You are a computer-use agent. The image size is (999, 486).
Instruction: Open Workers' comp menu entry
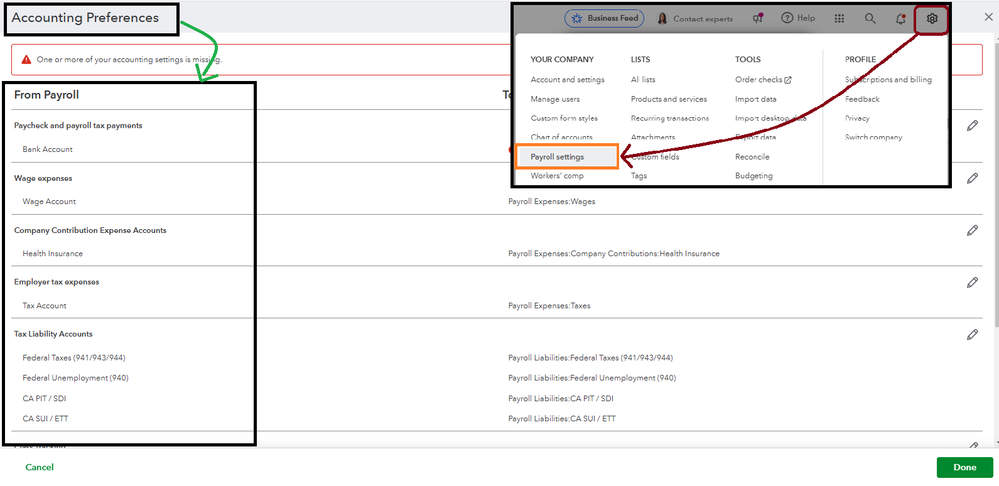(x=557, y=176)
